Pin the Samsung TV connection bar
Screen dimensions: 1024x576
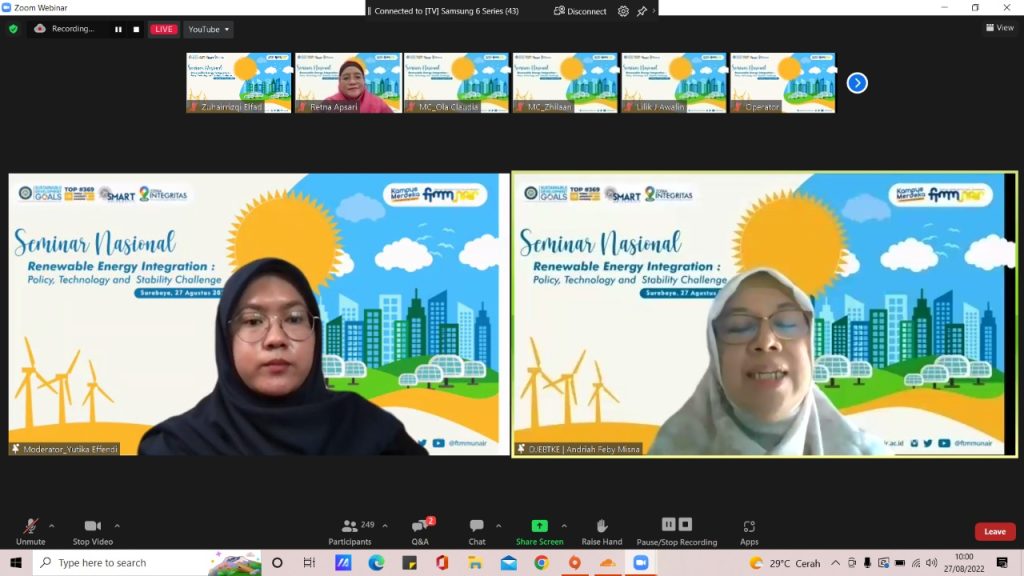coord(642,11)
